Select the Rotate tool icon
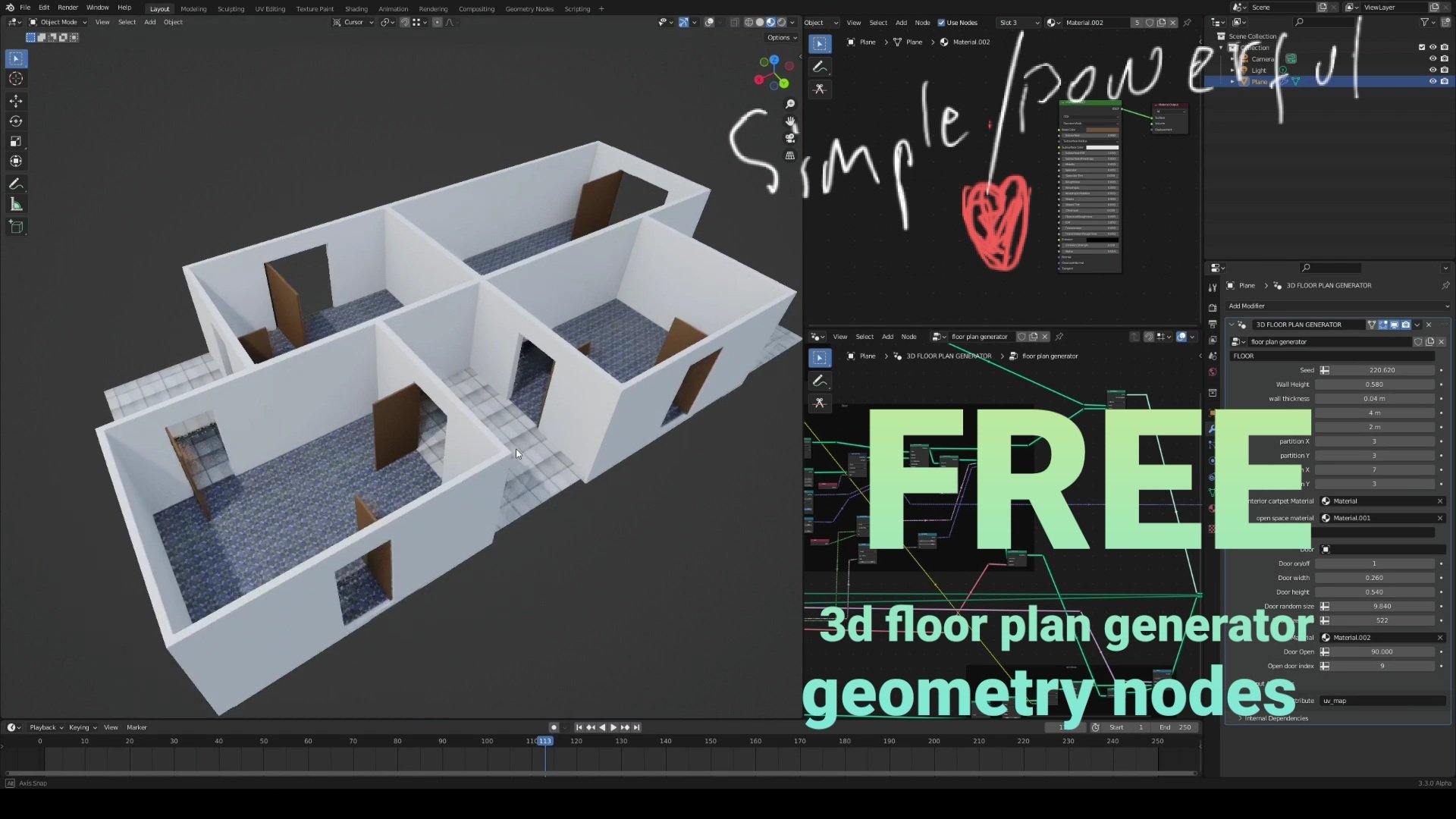 16,121
